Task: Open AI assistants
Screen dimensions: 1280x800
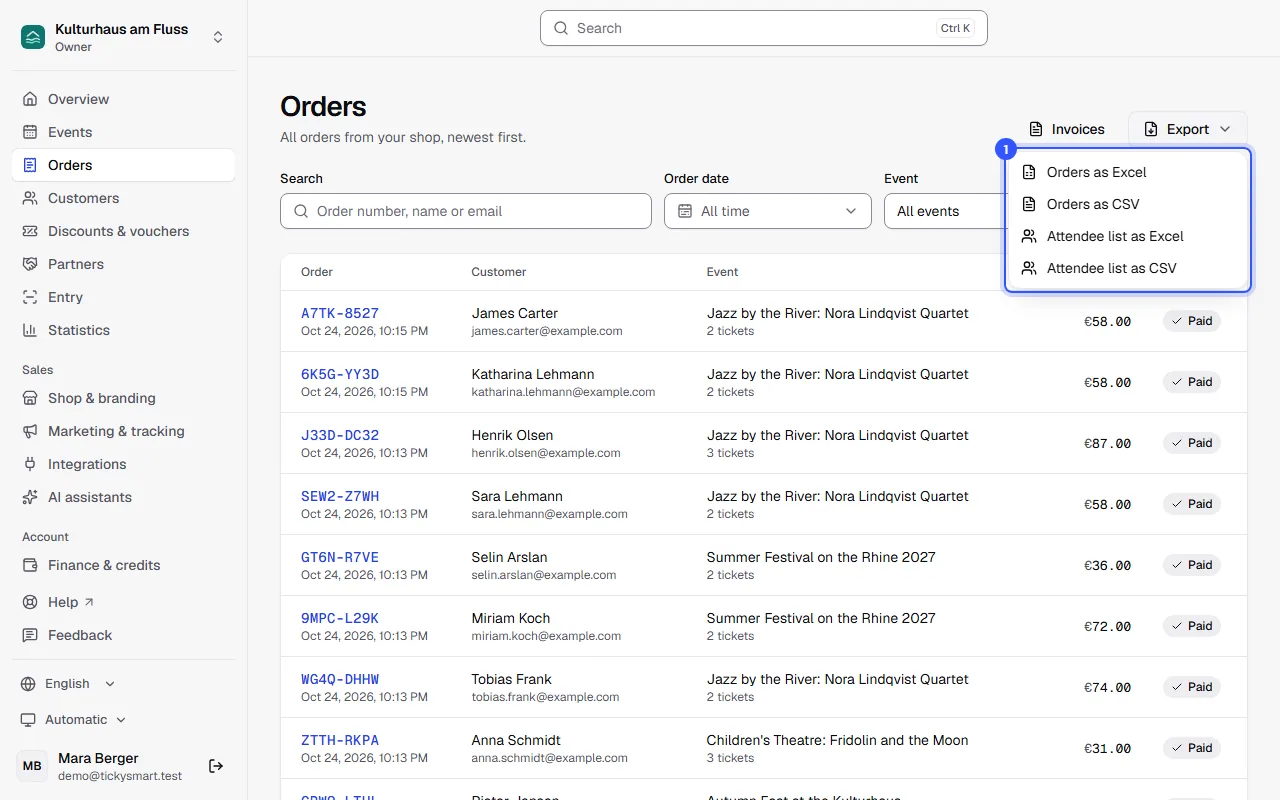Action: point(124,497)
